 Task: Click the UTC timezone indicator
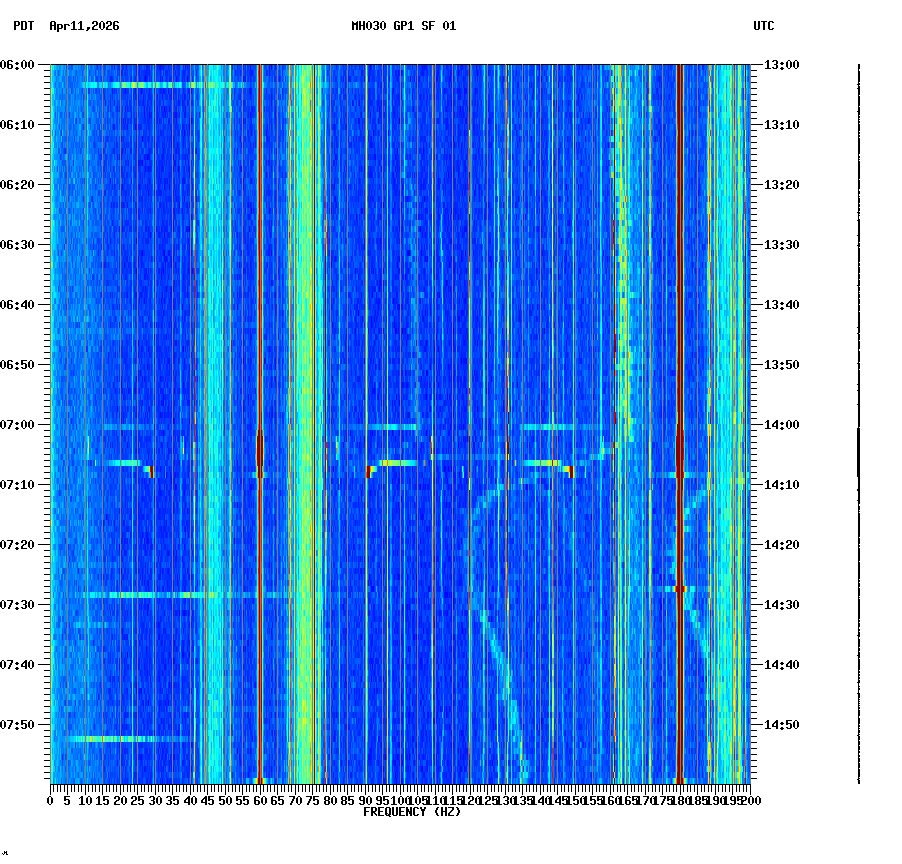(x=765, y=28)
